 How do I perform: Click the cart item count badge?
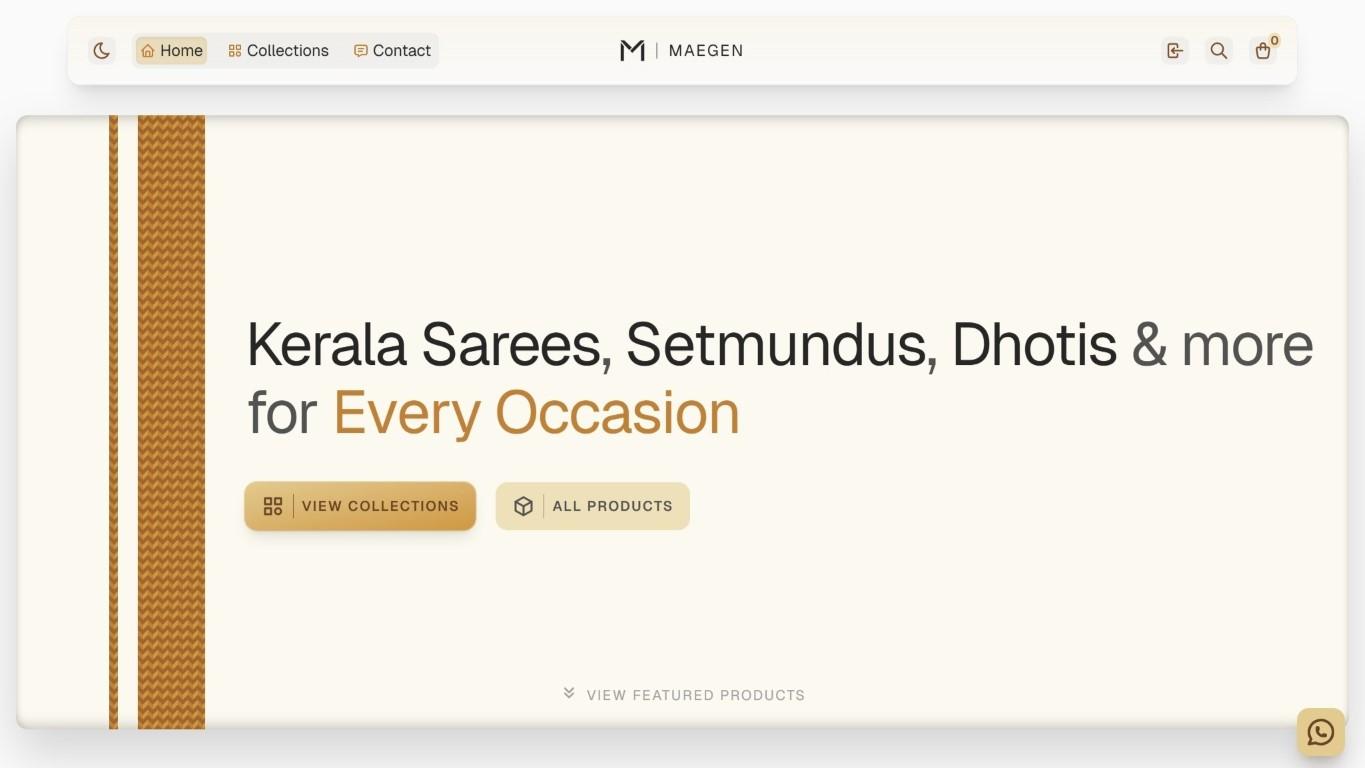tap(1274, 41)
